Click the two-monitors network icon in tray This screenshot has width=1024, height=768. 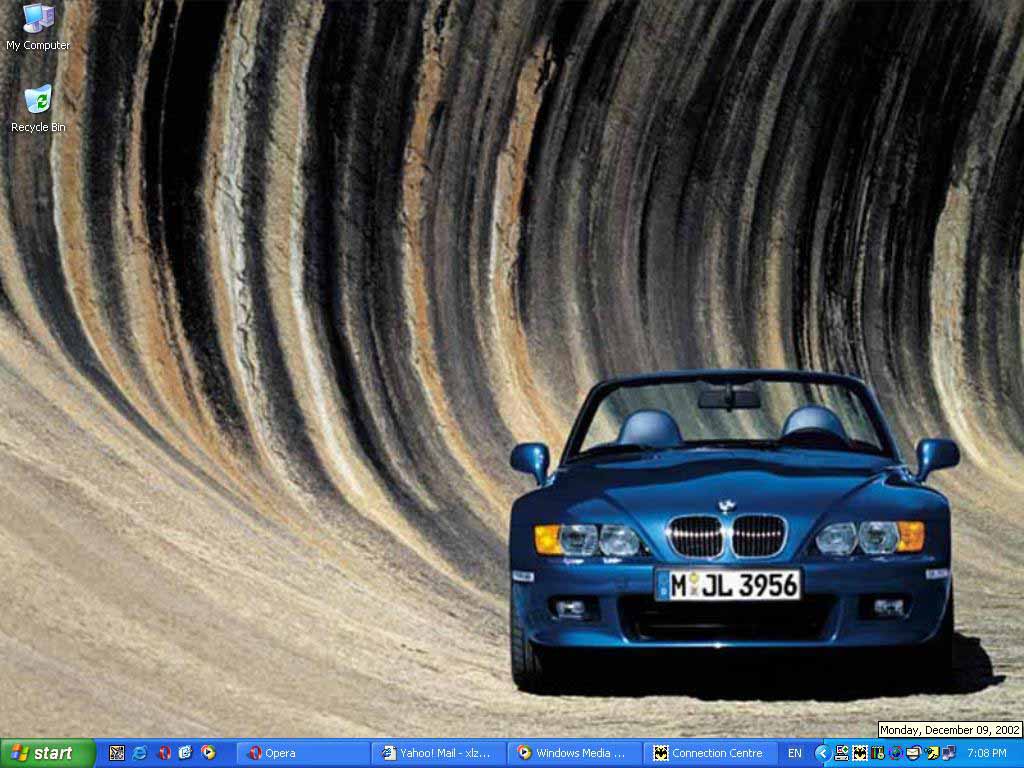[950, 753]
